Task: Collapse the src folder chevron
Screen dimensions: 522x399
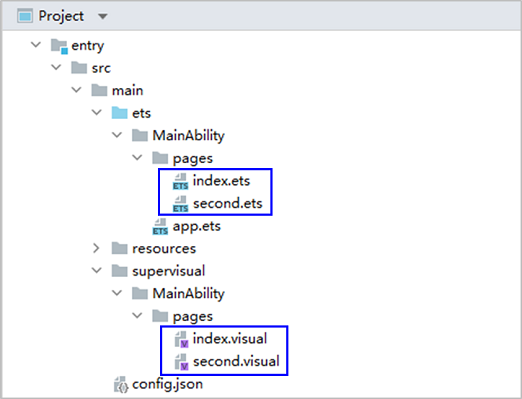Action: [56, 67]
